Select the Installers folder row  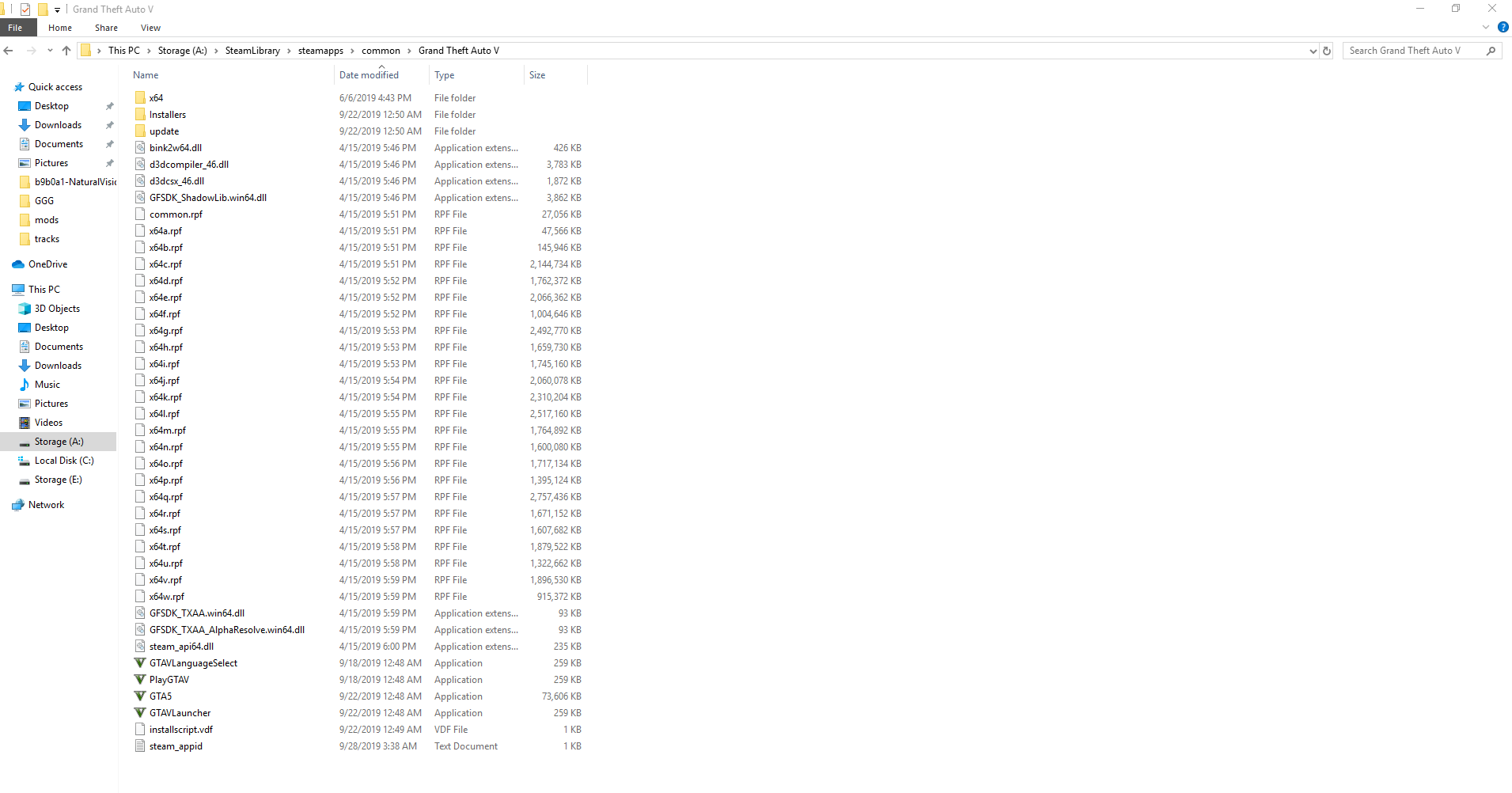tap(358, 115)
